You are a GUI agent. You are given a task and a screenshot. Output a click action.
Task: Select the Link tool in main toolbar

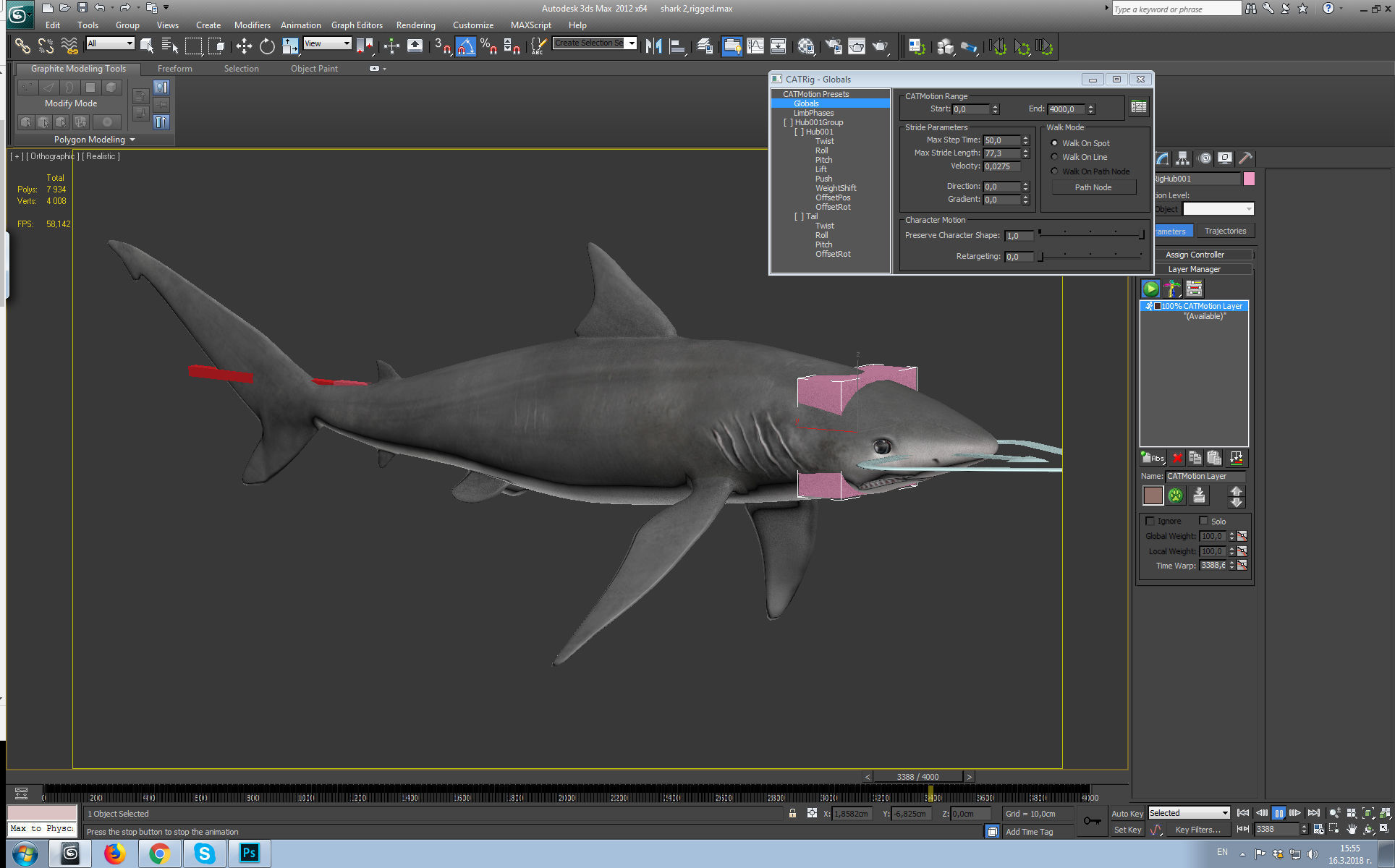point(22,46)
